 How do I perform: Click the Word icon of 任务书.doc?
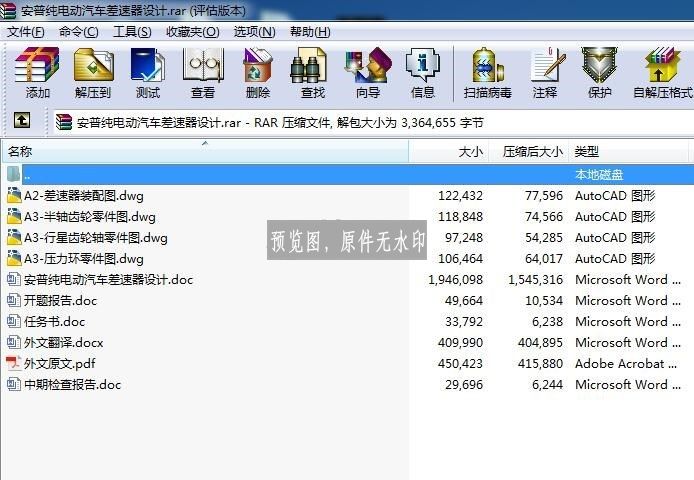[x=14, y=321]
